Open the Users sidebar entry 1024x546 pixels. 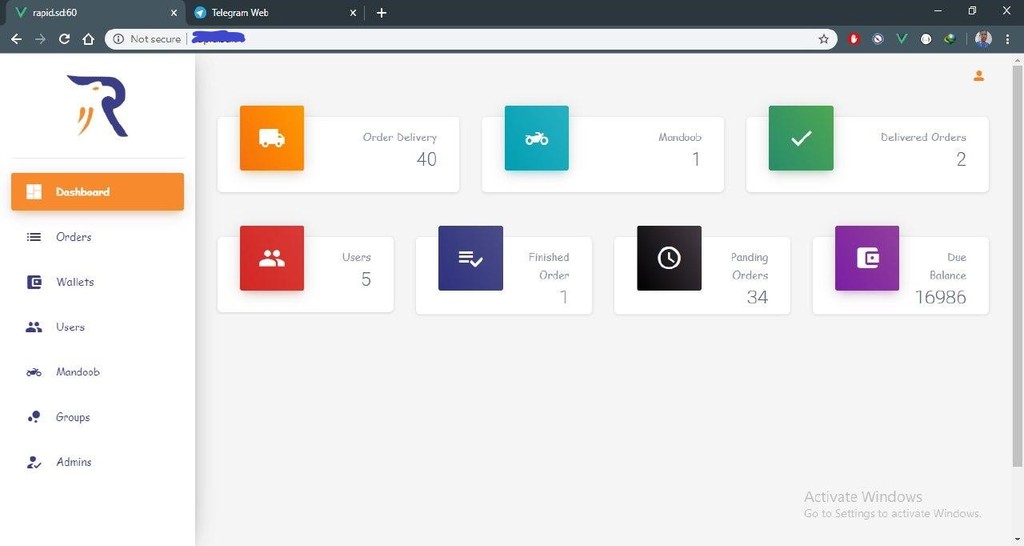pyautogui.click(x=97, y=327)
